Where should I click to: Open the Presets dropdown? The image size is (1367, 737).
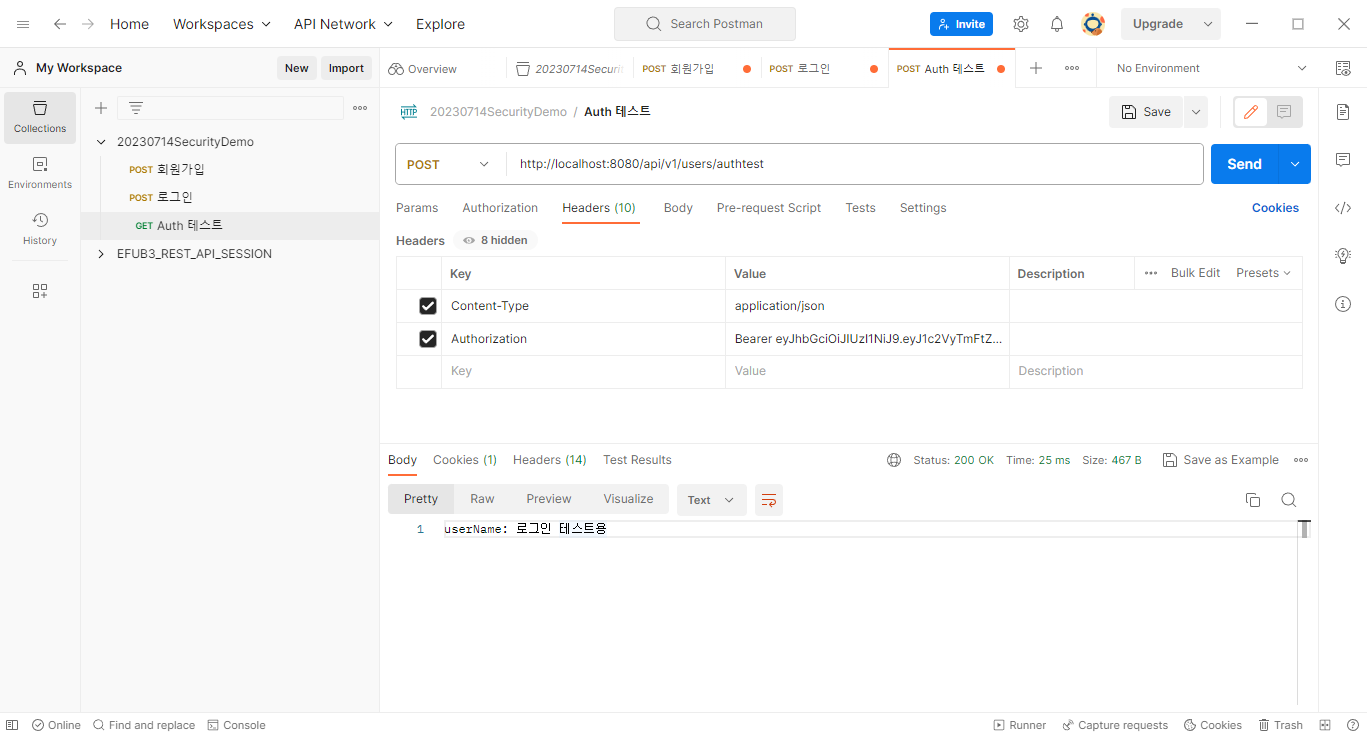[x=1263, y=273]
